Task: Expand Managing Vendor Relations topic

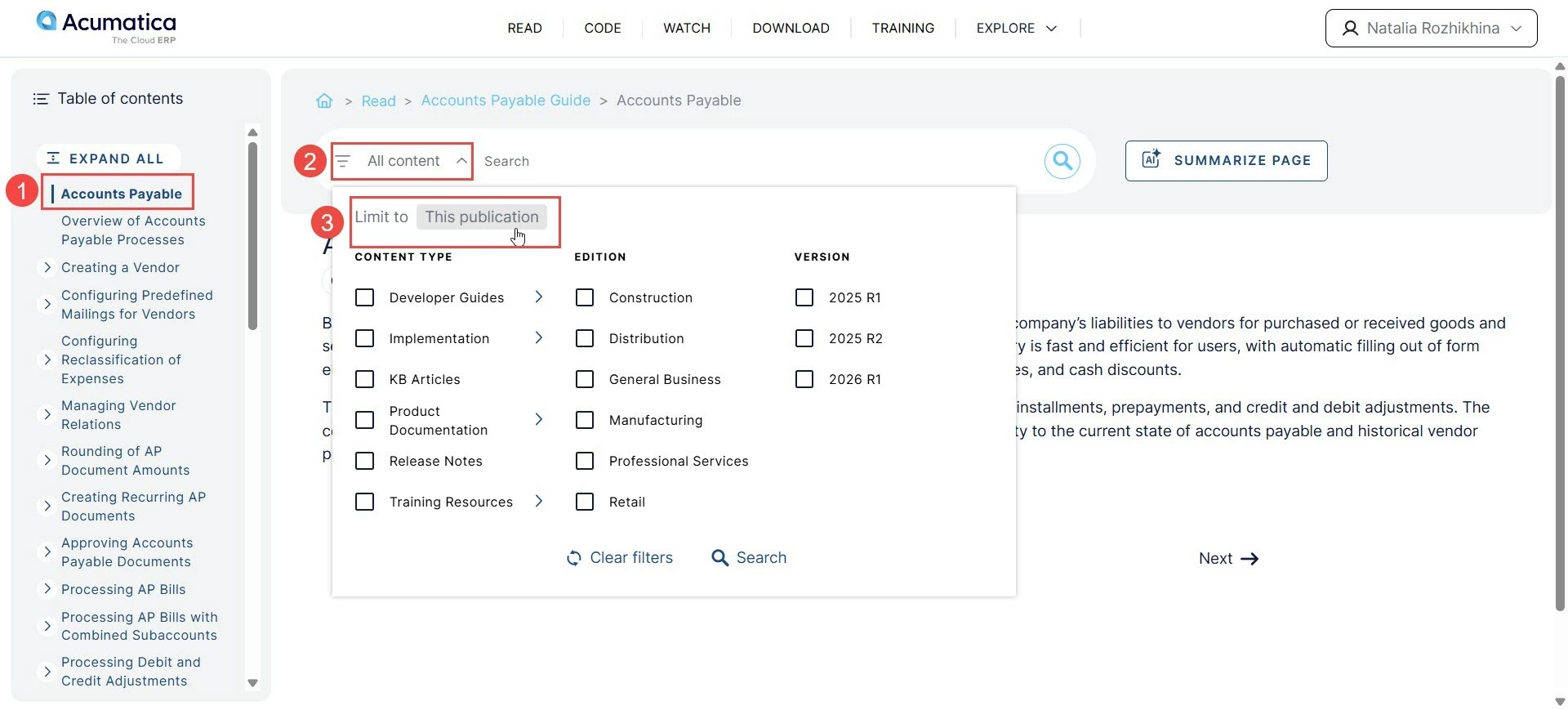Action: [x=47, y=414]
